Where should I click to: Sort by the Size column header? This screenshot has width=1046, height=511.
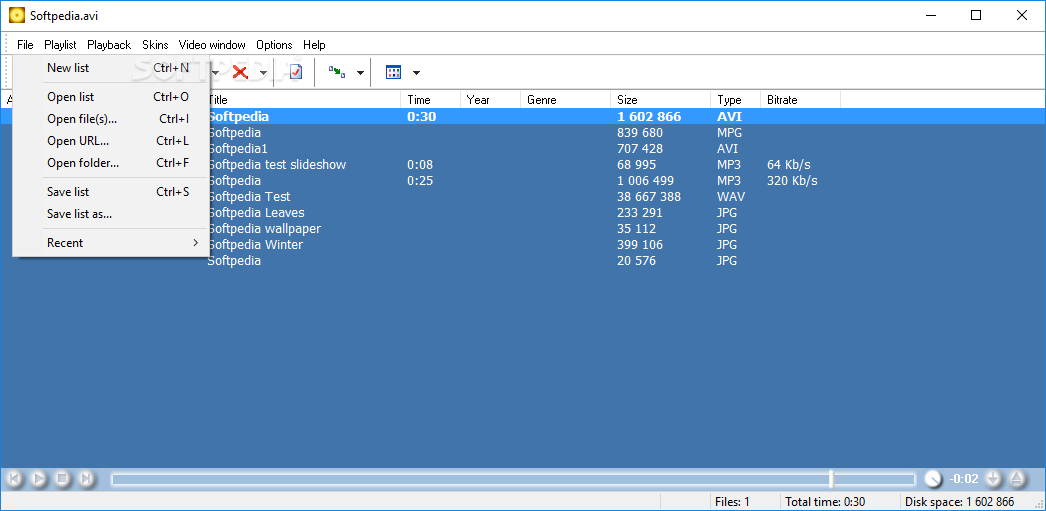(660, 100)
